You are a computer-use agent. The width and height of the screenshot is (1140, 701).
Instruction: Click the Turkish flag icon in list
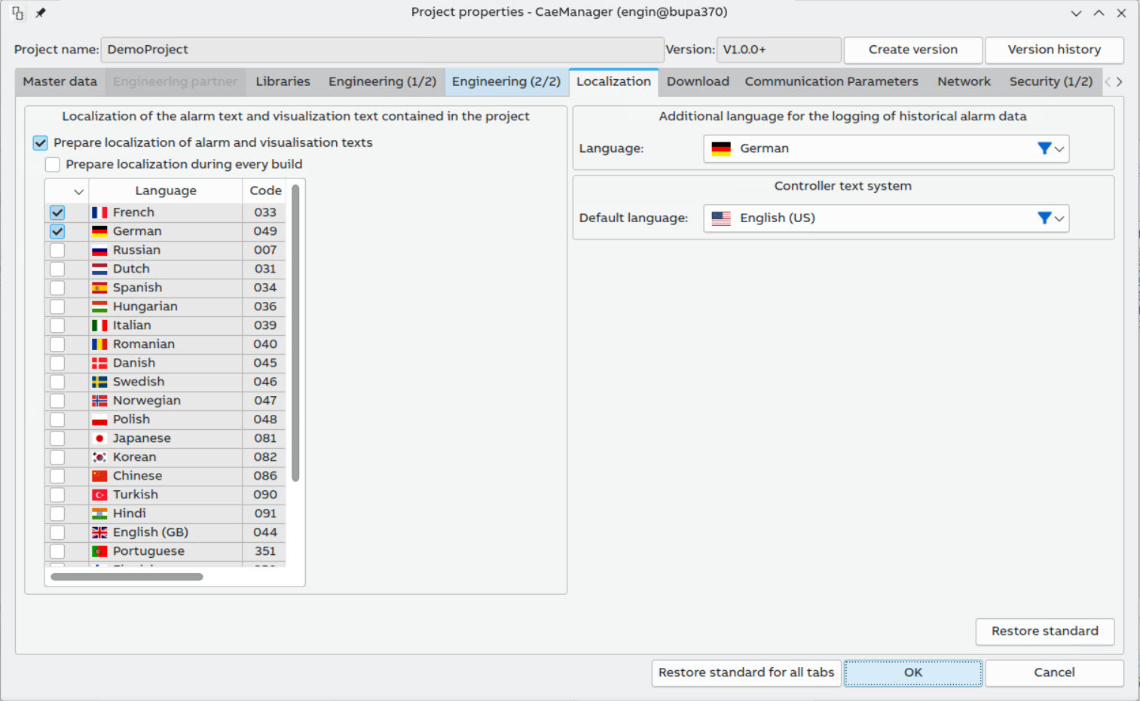pos(99,495)
